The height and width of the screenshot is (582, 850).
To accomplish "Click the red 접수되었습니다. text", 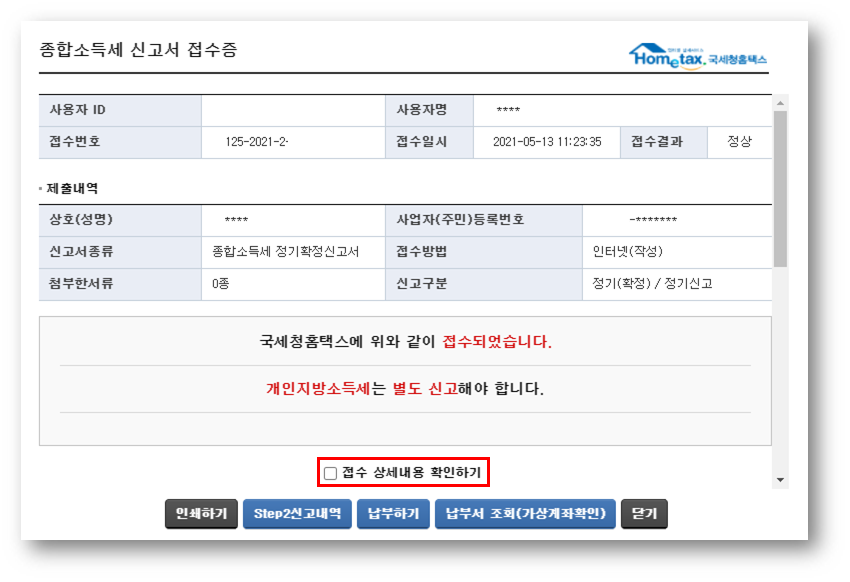I will coord(497,341).
